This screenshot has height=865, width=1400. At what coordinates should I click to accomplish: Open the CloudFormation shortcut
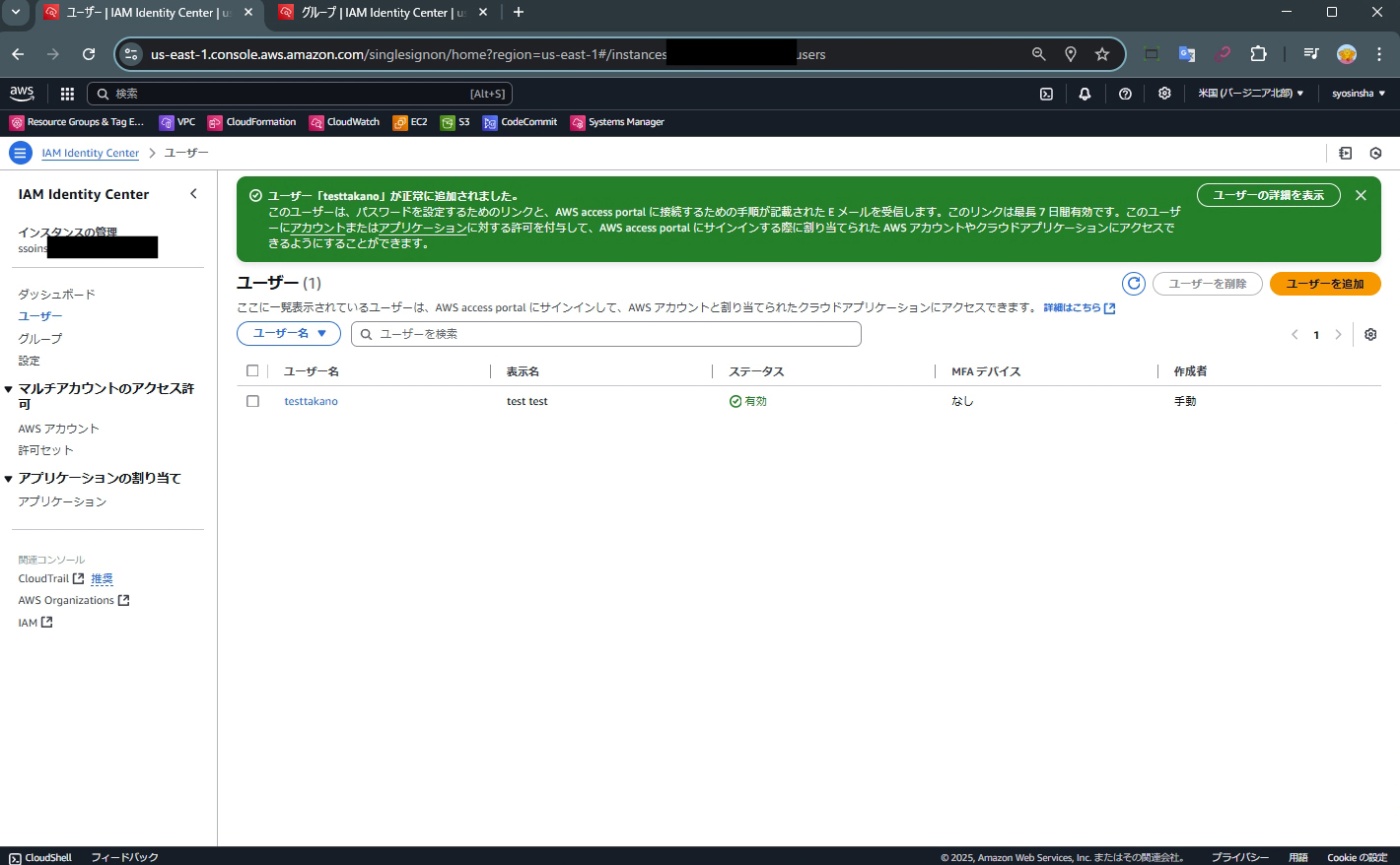point(252,122)
